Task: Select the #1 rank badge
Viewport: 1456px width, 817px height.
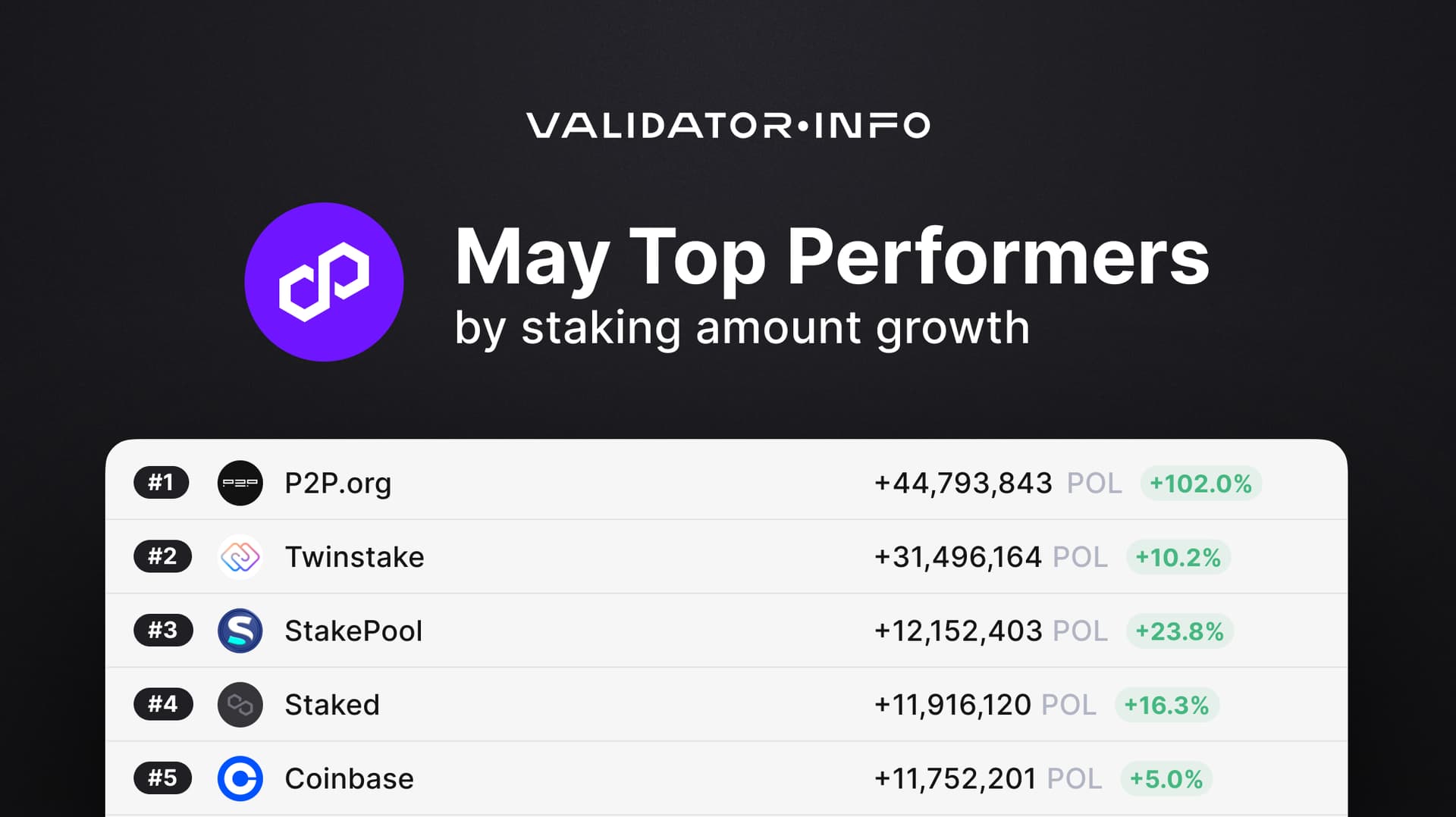Action: [162, 483]
